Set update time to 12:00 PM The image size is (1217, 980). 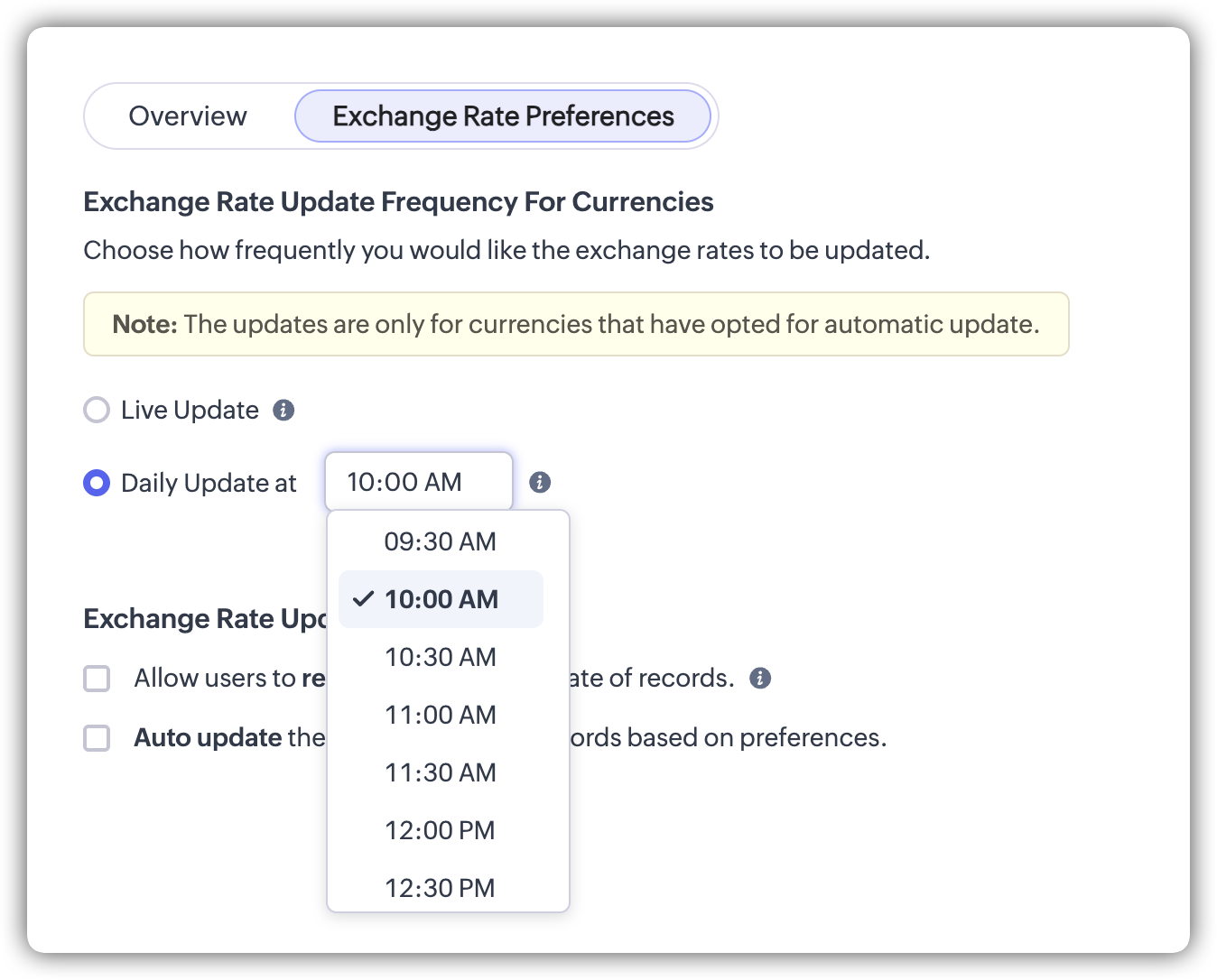441,830
